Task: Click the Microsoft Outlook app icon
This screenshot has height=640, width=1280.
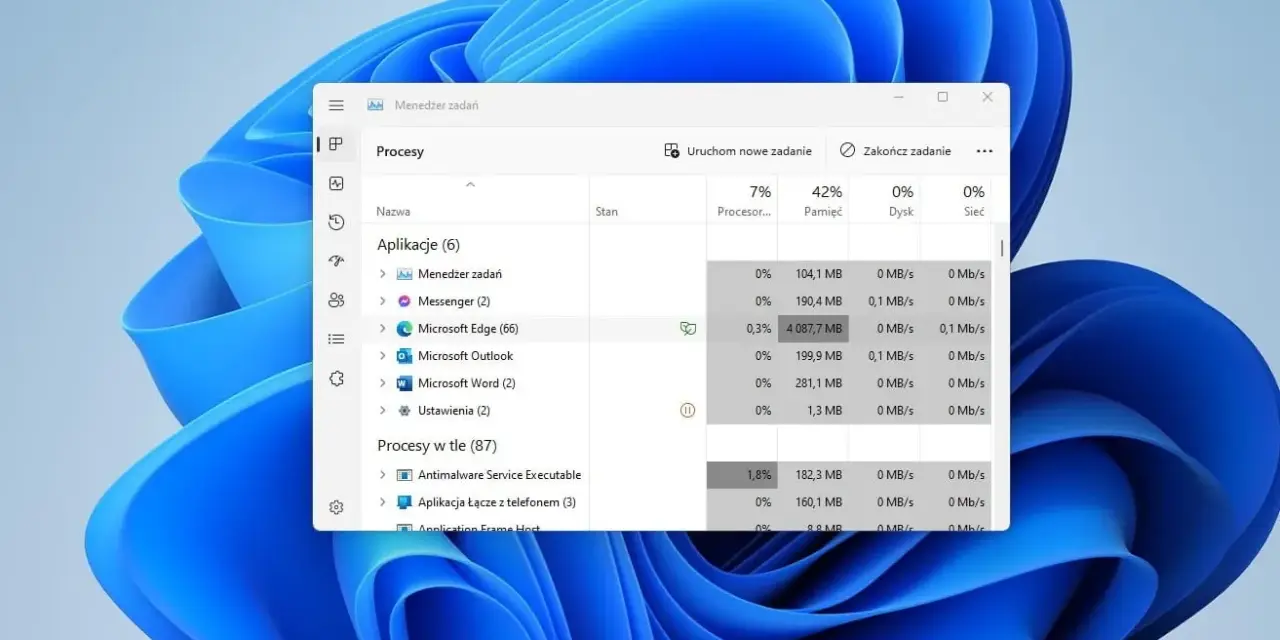Action: click(x=404, y=356)
